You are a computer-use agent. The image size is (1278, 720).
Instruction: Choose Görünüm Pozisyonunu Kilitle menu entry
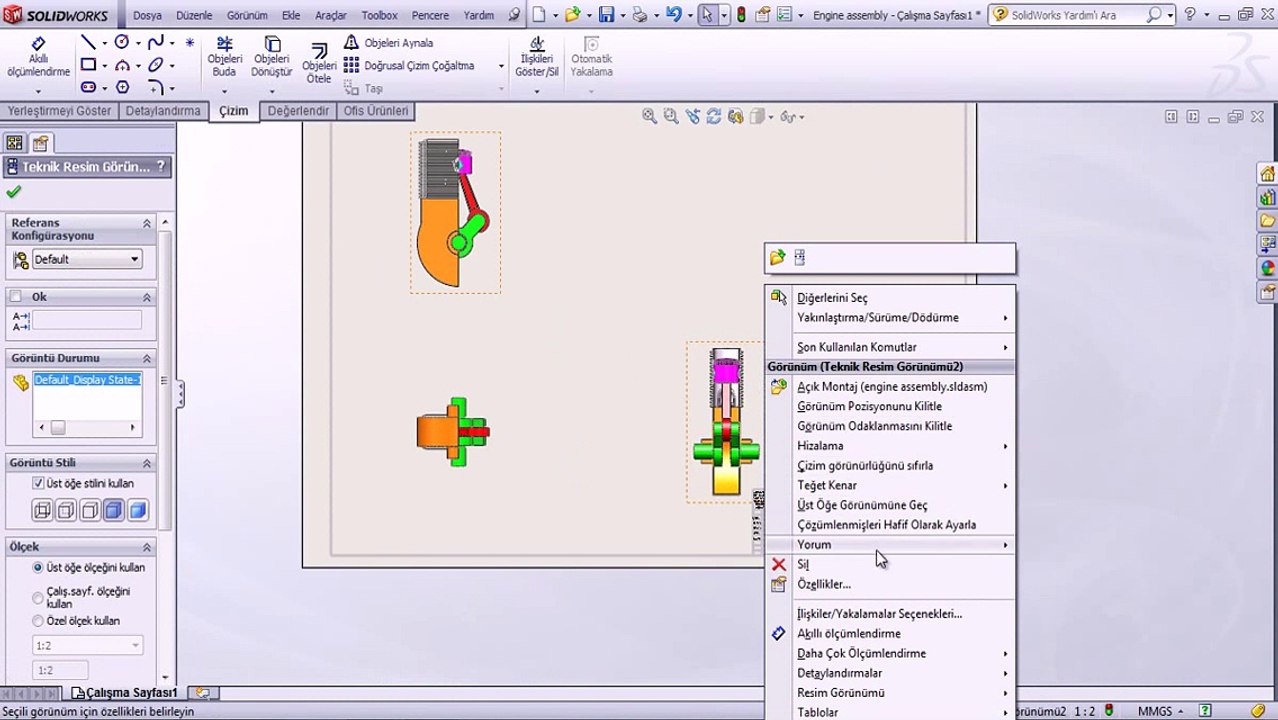pyautogui.click(x=890, y=407)
